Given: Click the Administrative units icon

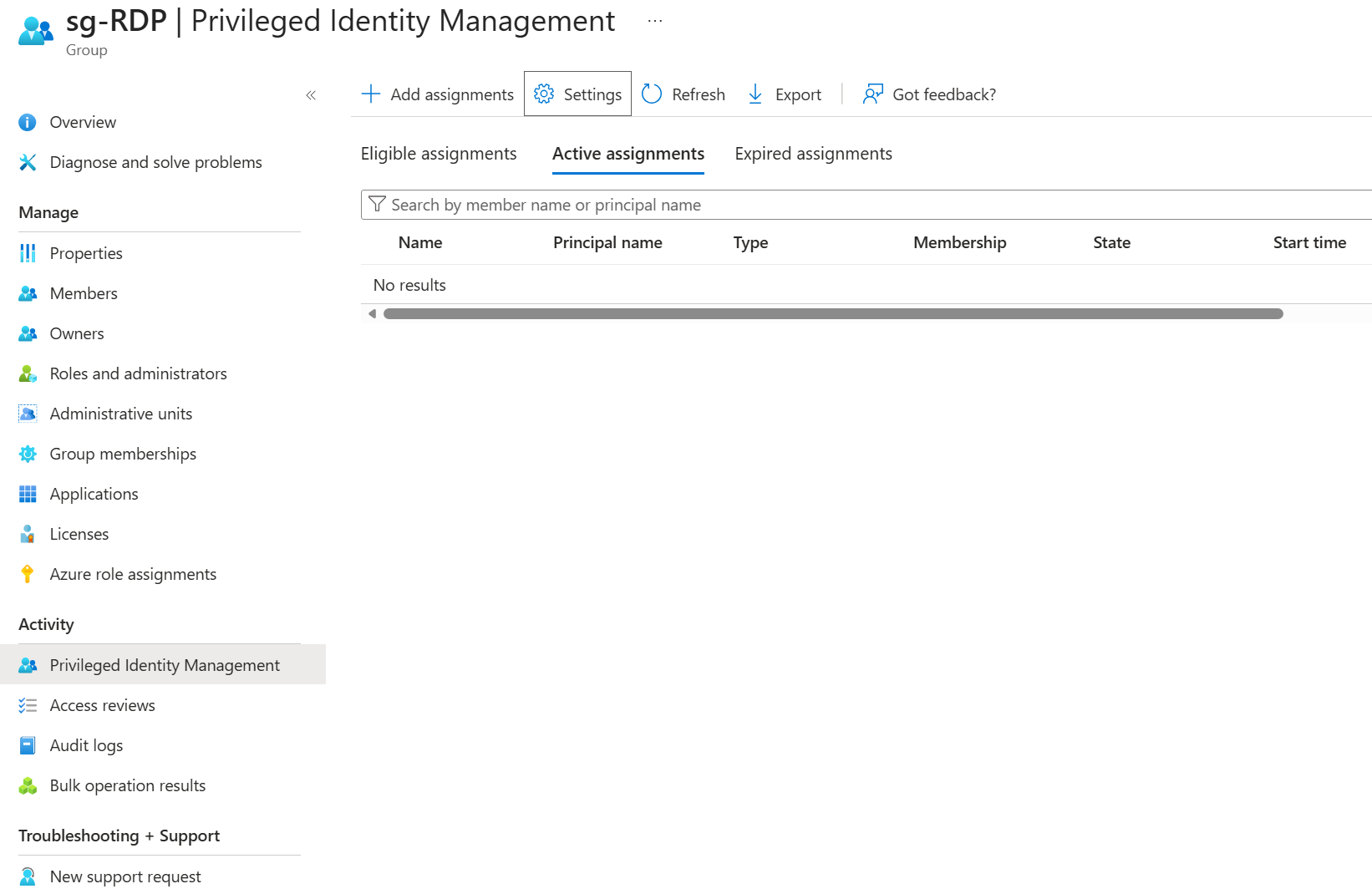Looking at the screenshot, I should (x=28, y=414).
